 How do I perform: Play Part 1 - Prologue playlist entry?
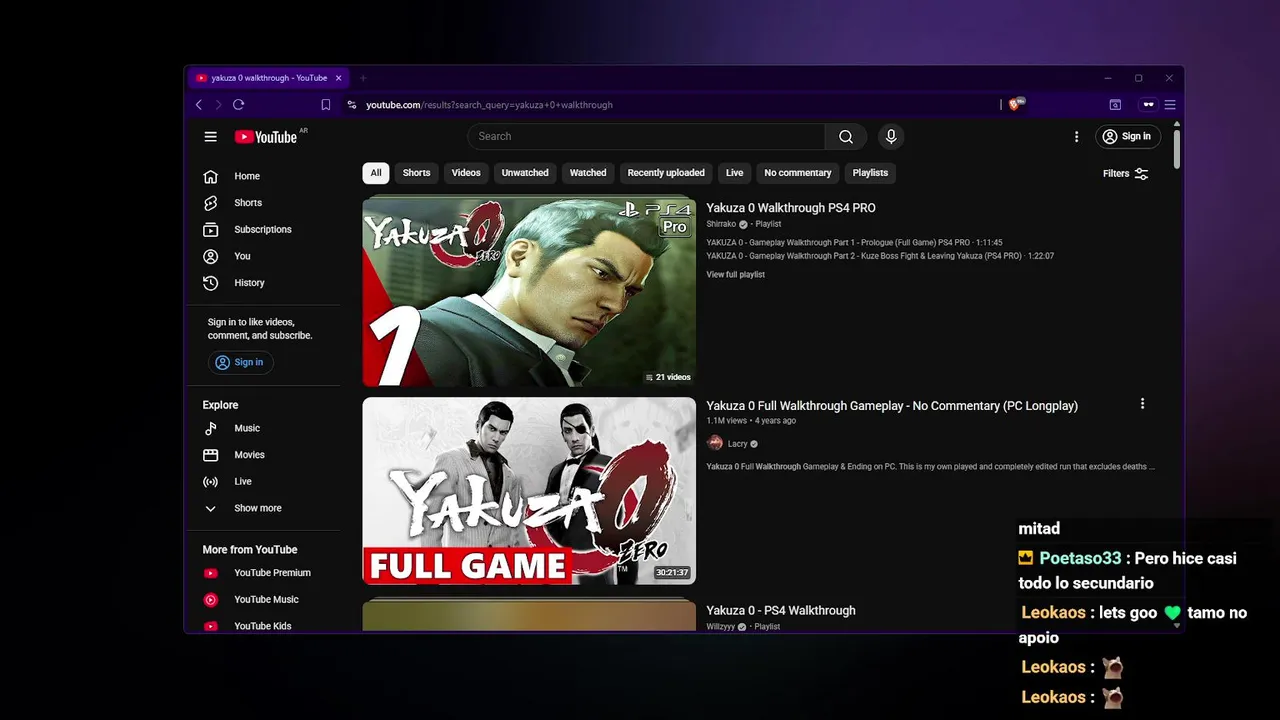click(854, 243)
